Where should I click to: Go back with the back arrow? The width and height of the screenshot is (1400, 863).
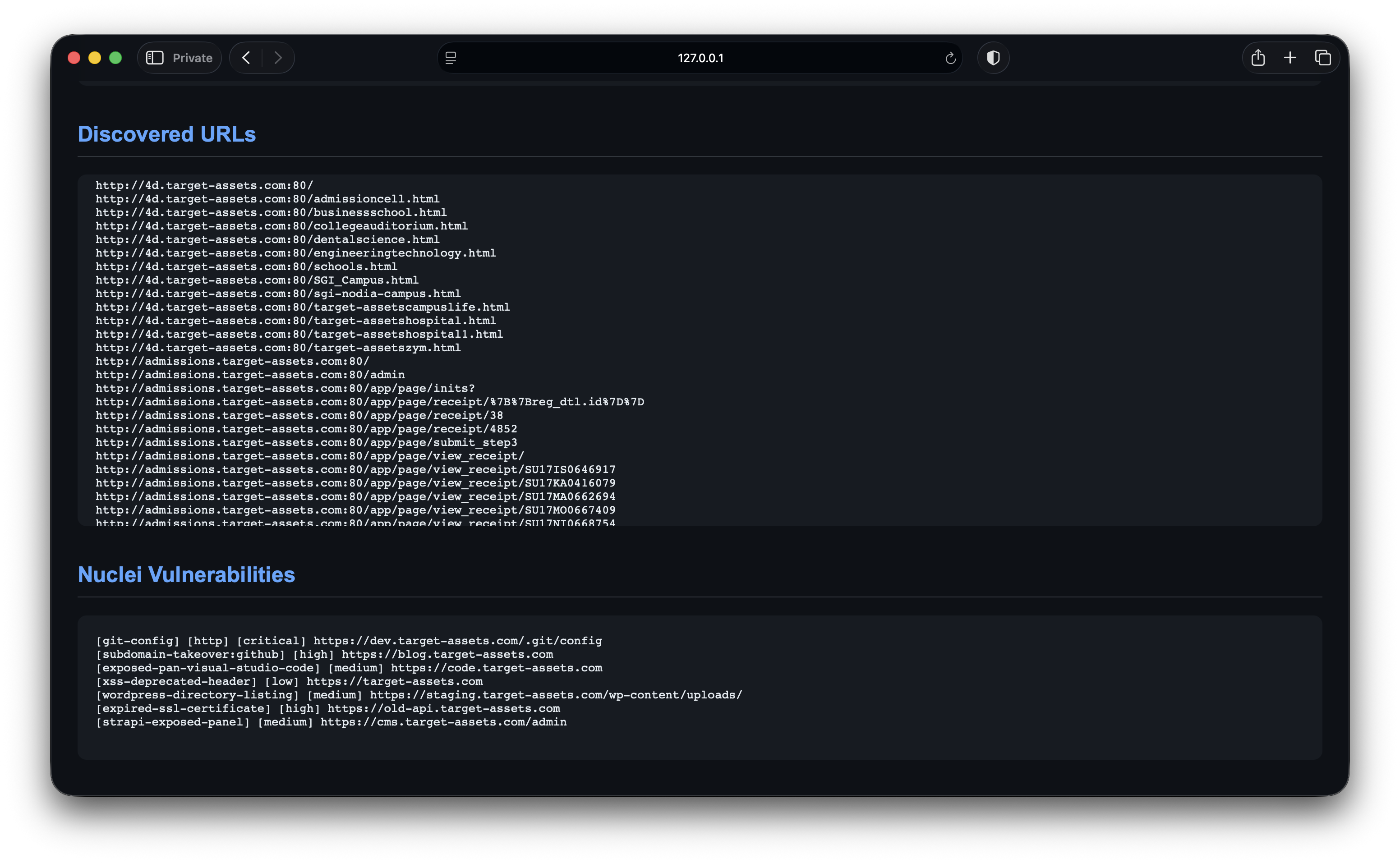[x=246, y=58]
